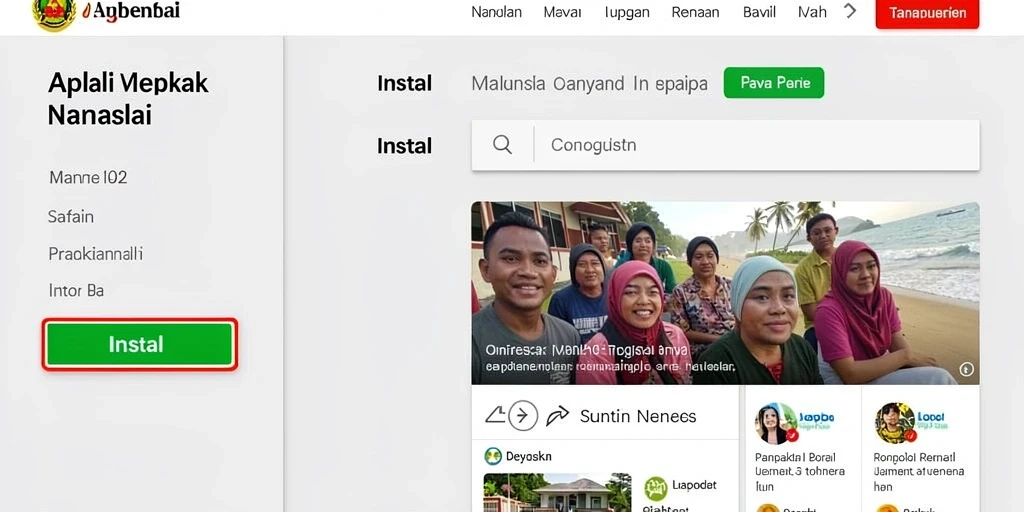Screen dimensions: 1024x512
Task: Open the Renaan menu item
Action: pyautogui.click(x=696, y=12)
